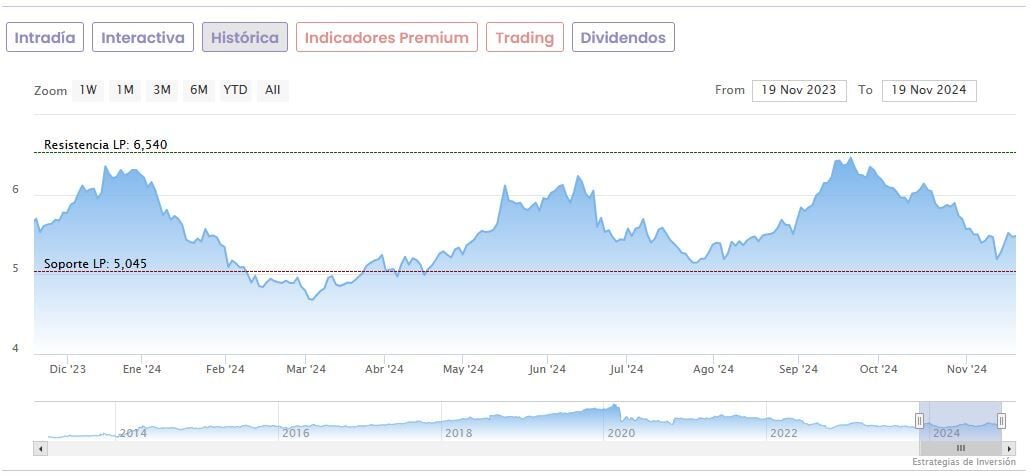Set zoom range to 1M
Screen dimensions: 1030x476
[125, 90]
